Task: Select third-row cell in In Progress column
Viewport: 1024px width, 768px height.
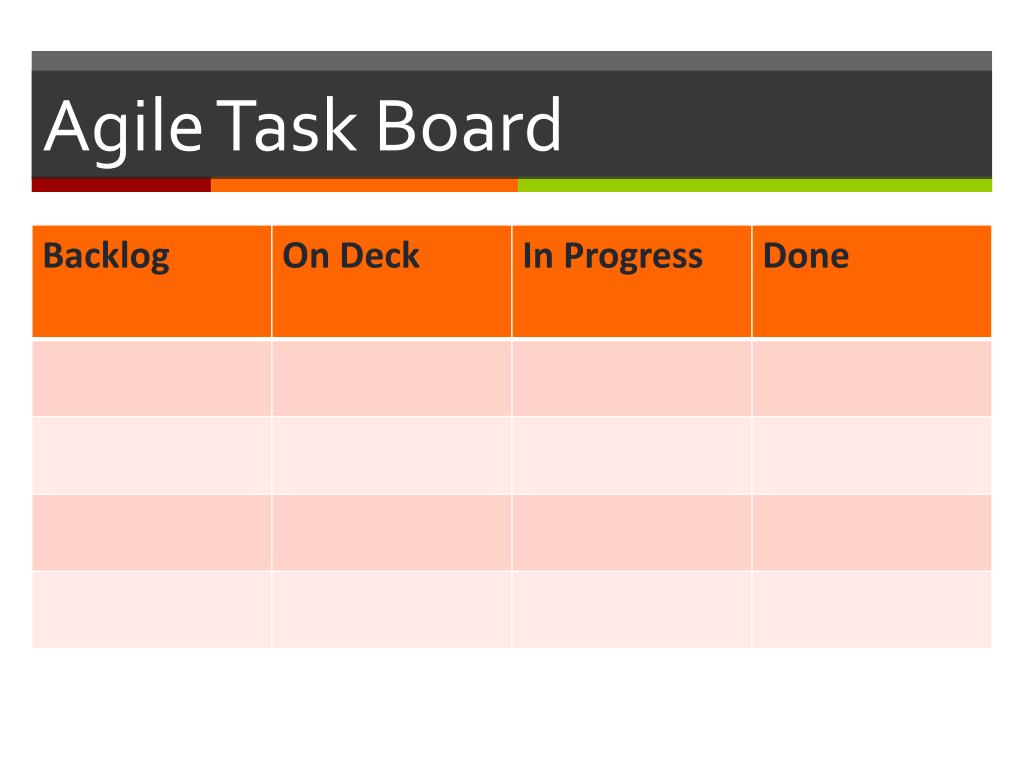Action: pyautogui.click(x=632, y=533)
